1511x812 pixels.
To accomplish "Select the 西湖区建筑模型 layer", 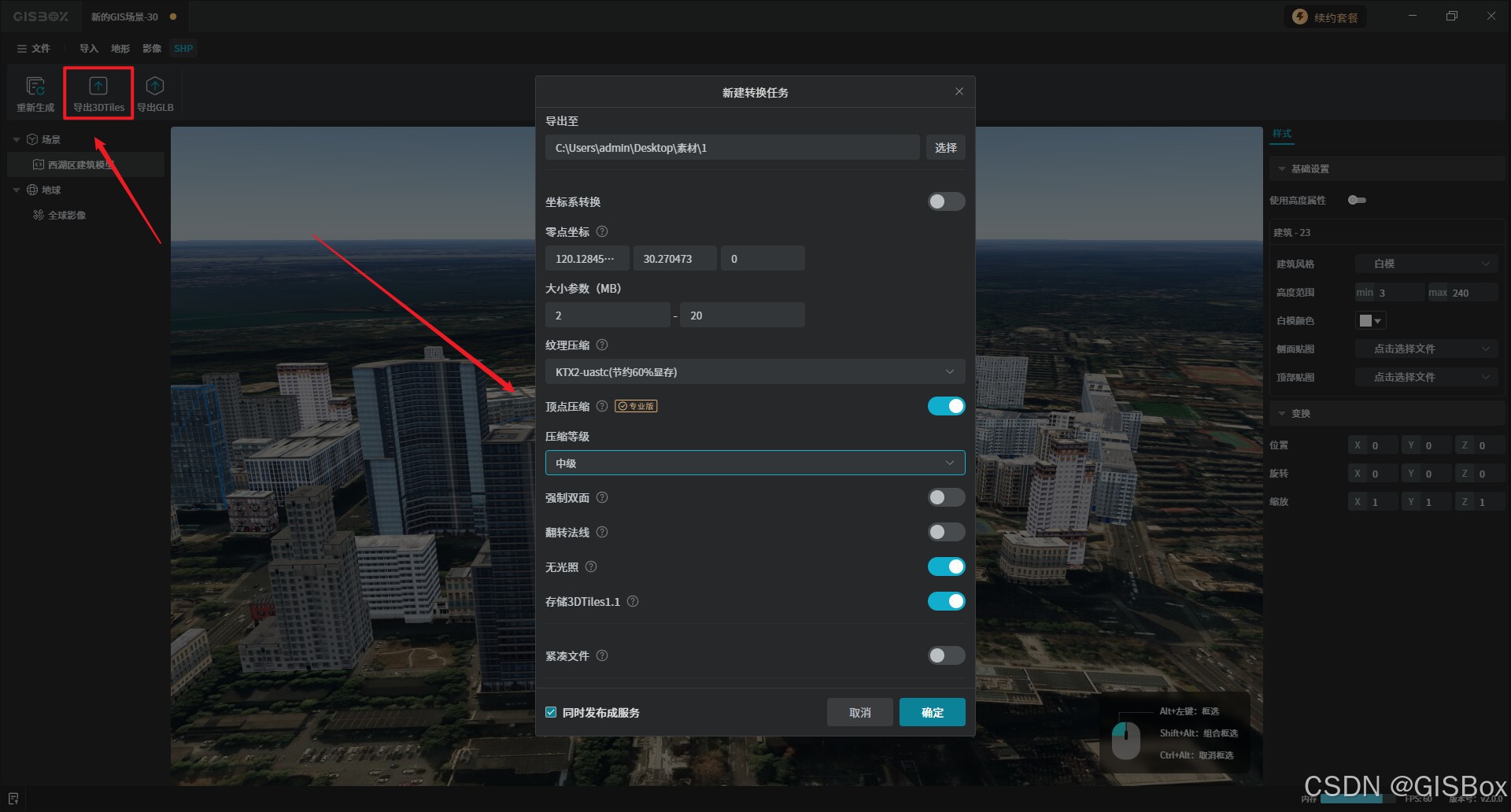I will (85, 165).
